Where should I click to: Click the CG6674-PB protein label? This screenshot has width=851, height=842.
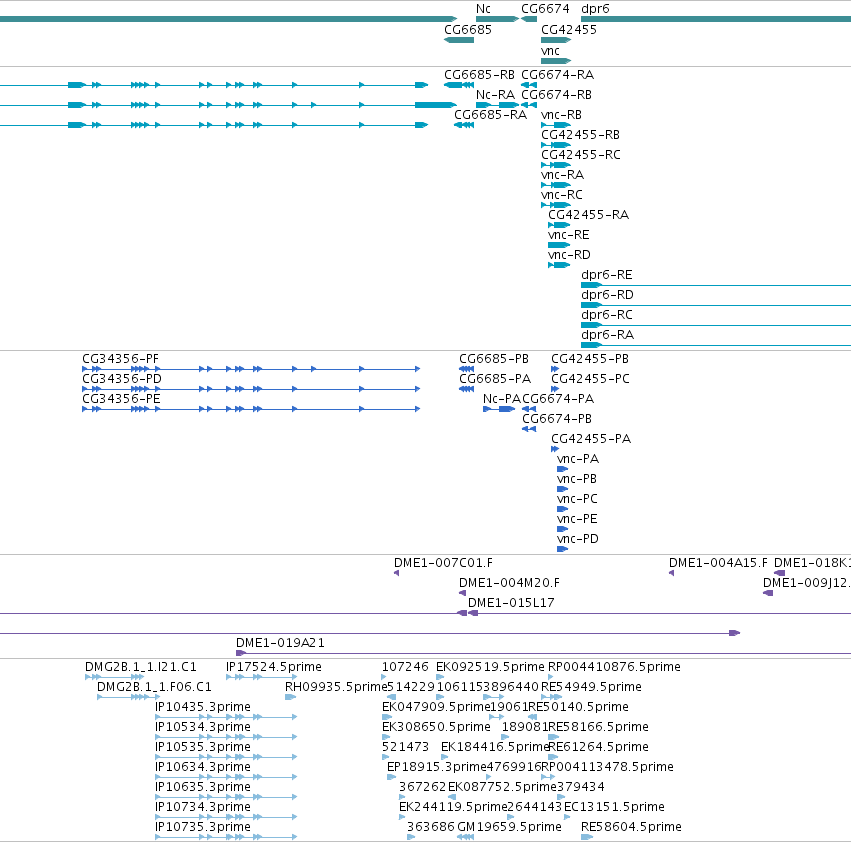[x=557, y=419]
